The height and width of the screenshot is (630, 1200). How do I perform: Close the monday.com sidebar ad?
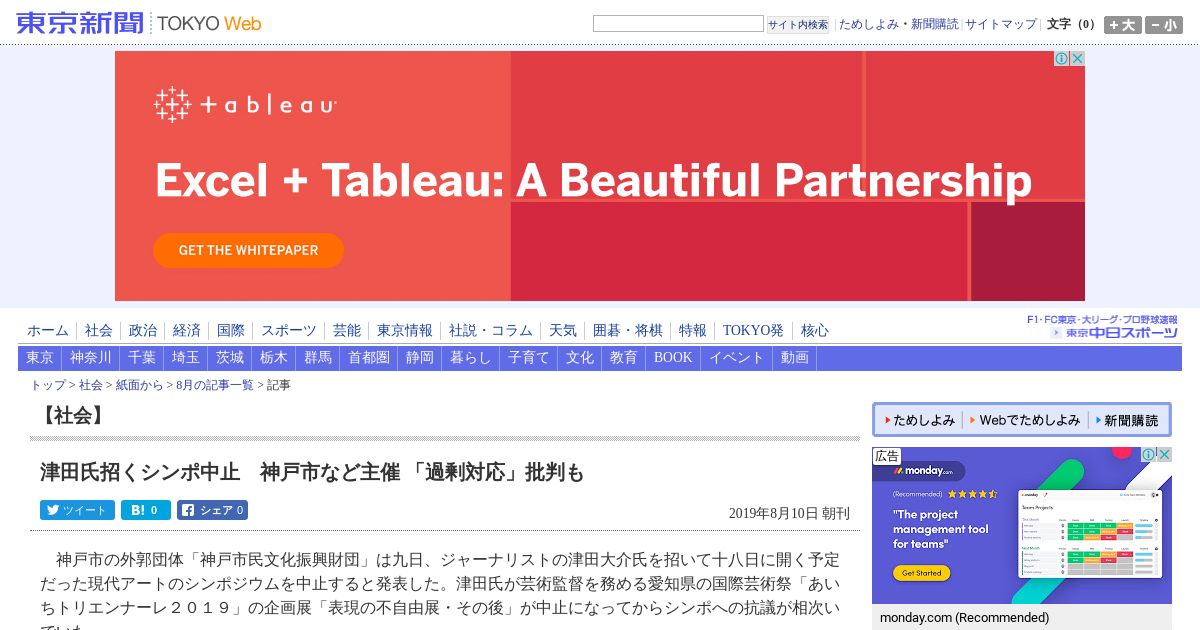1164,455
